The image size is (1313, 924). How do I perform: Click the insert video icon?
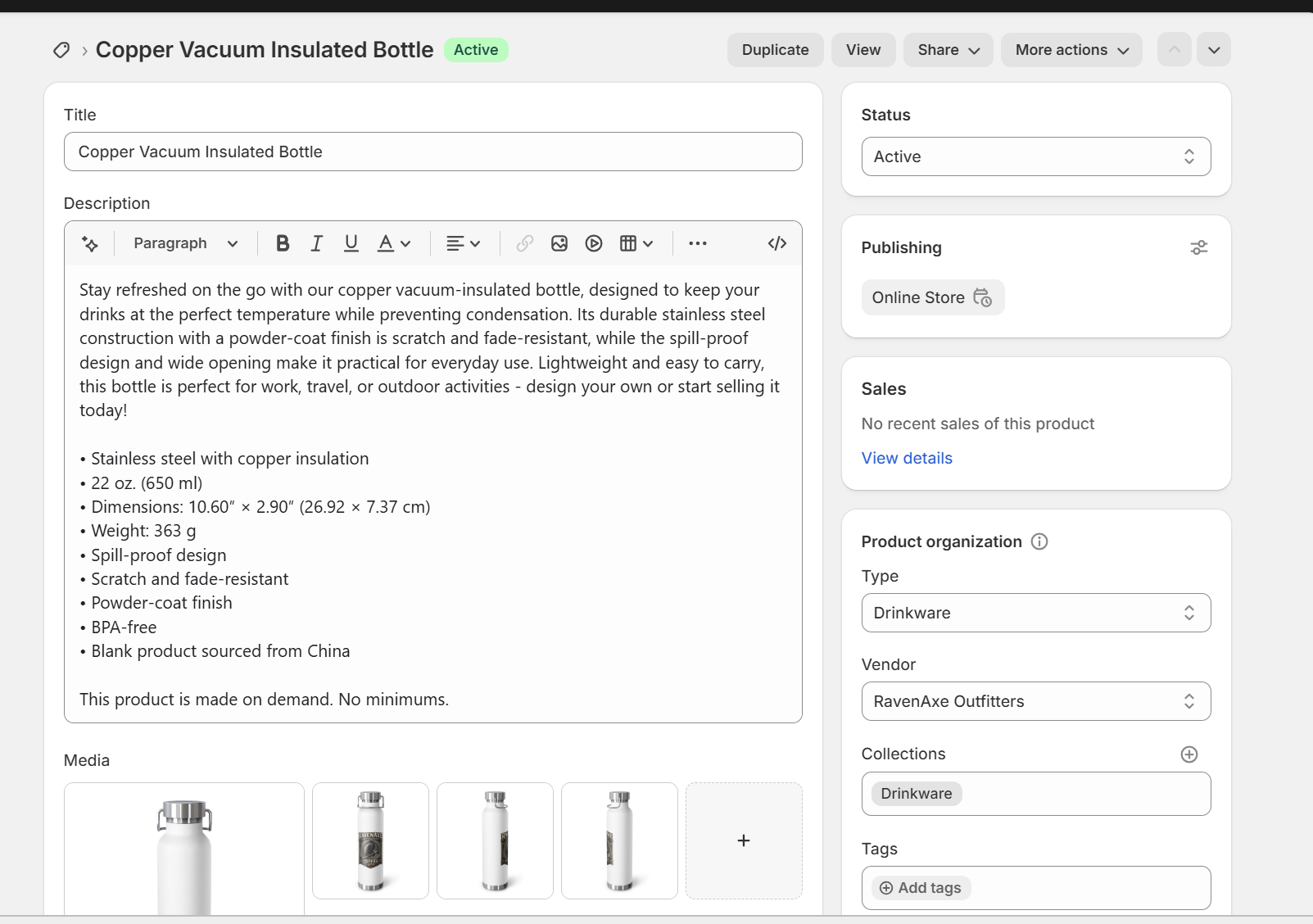(x=594, y=243)
